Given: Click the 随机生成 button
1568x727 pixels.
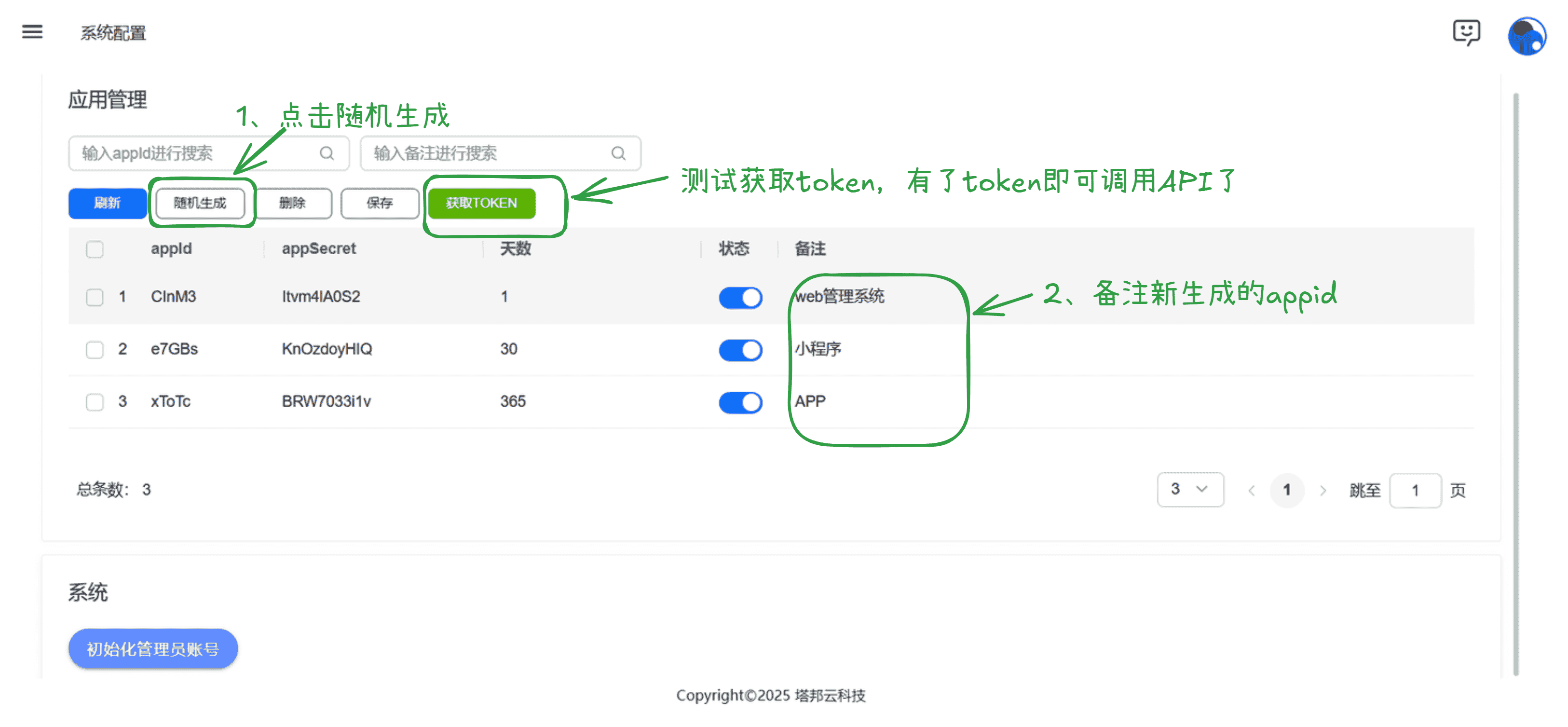Looking at the screenshot, I should click(200, 203).
